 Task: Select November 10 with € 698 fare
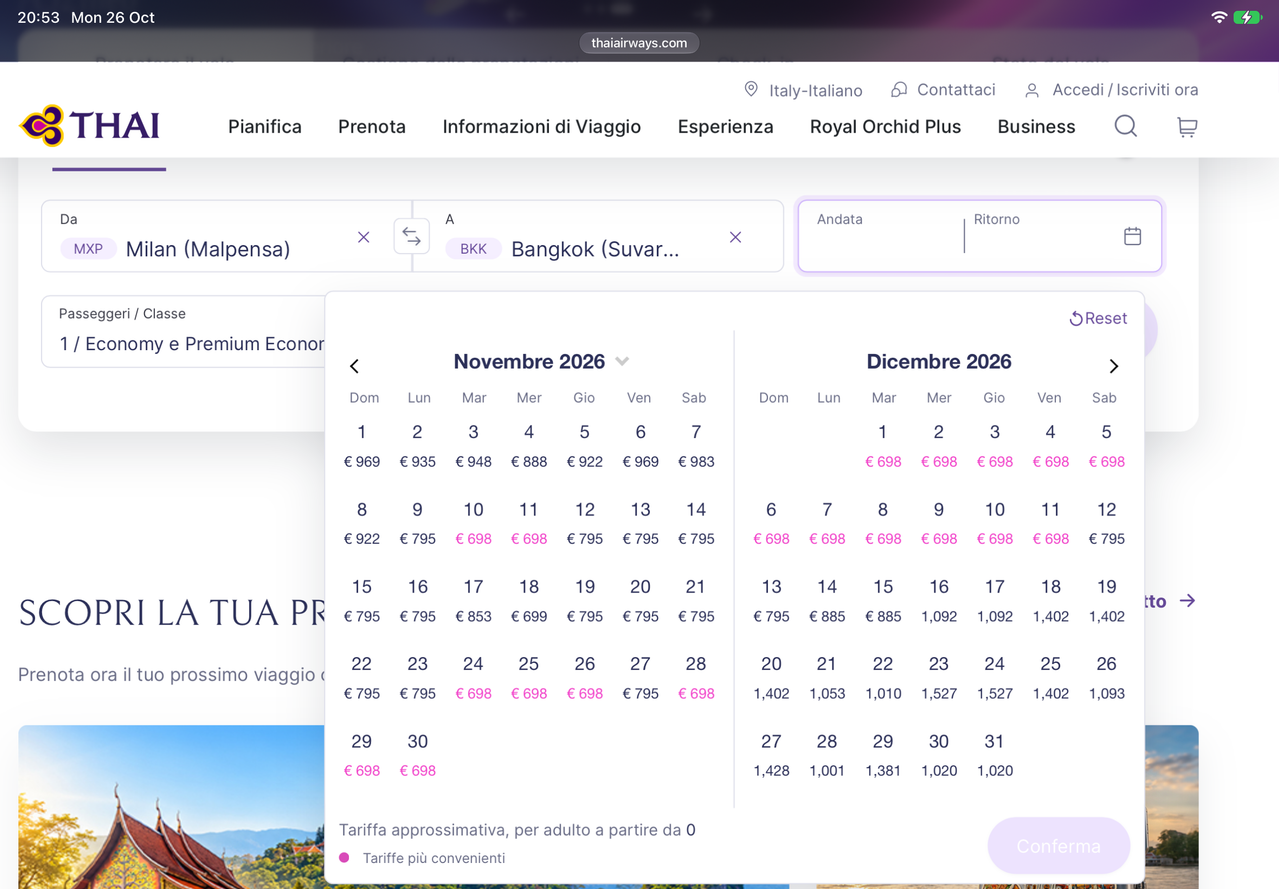point(473,523)
